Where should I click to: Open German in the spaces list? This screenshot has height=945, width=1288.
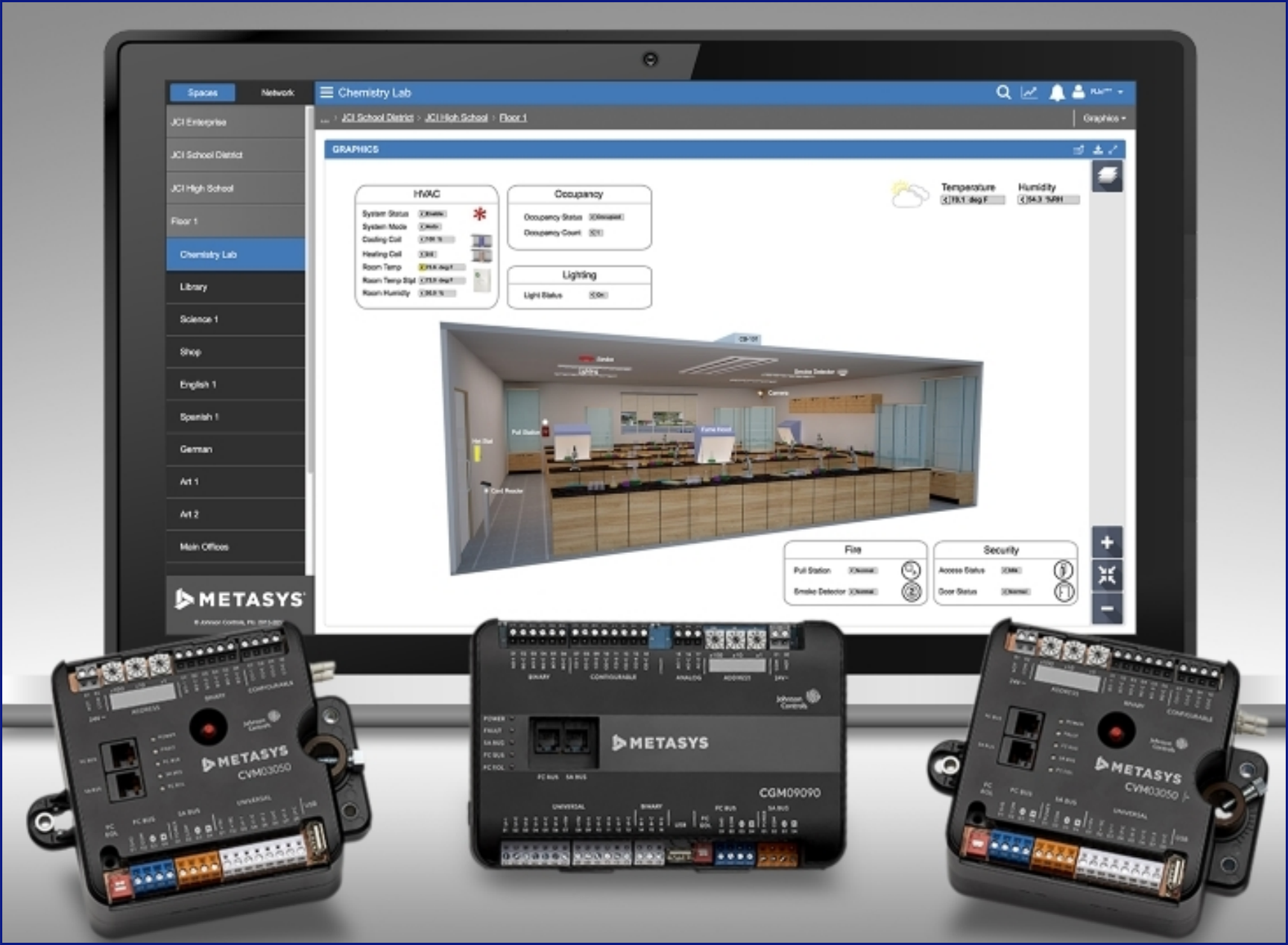[236, 449]
